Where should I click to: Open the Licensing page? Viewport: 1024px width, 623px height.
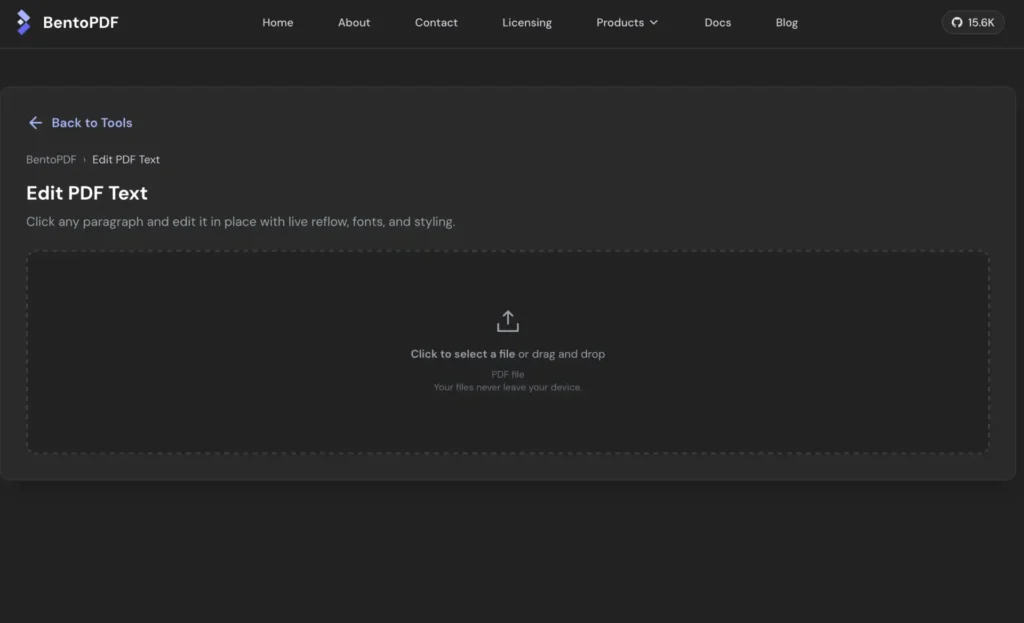[x=527, y=22]
